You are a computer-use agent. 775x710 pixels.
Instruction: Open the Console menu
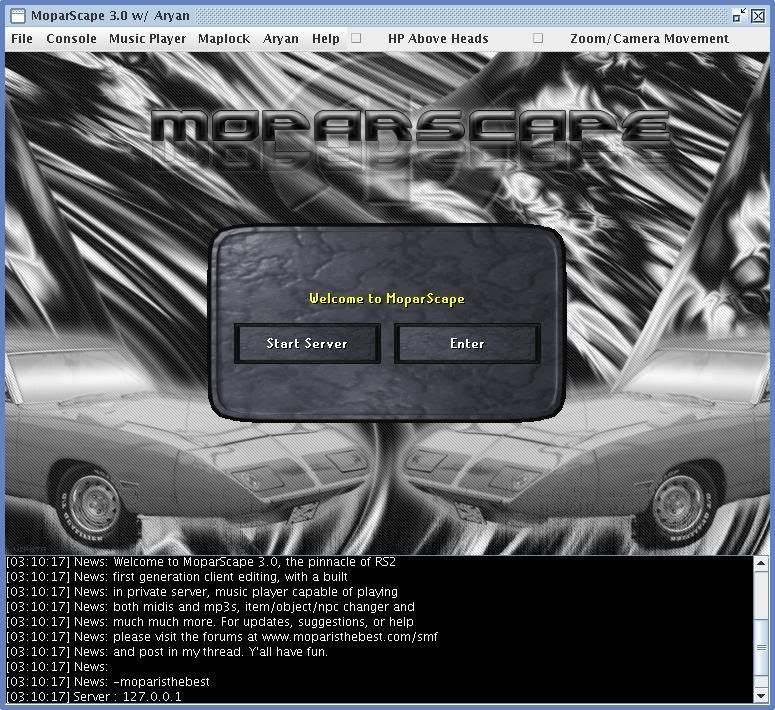pos(72,39)
